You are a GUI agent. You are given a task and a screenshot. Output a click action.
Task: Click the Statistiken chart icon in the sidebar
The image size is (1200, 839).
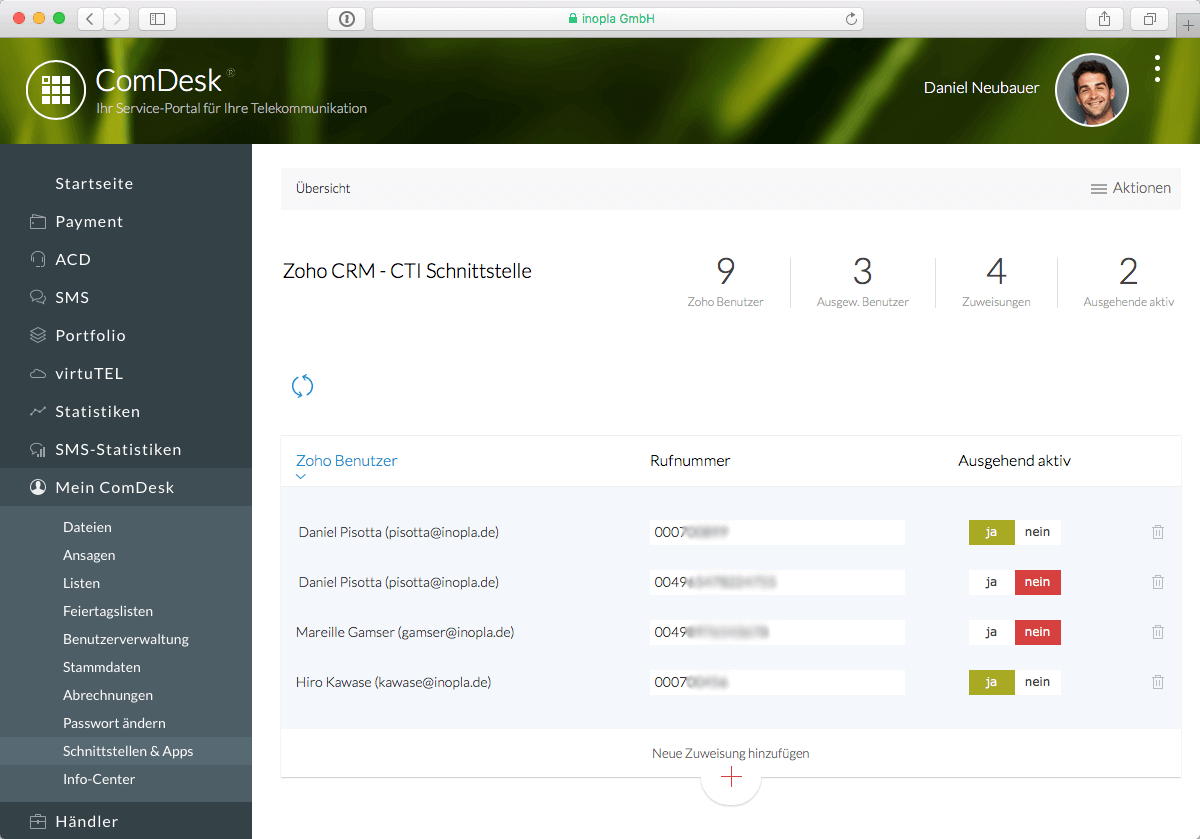(x=38, y=412)
